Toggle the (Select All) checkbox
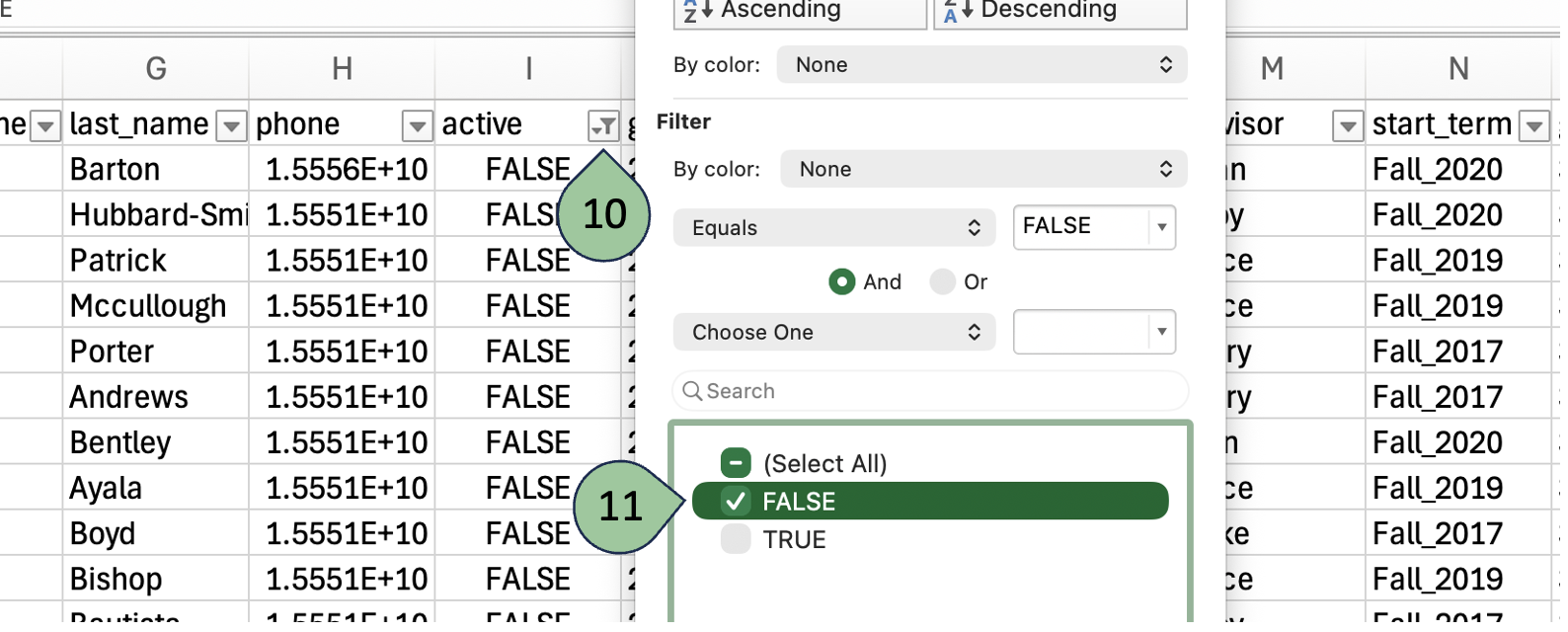The width and height of the screenshot is (1568, 632). 736,463
